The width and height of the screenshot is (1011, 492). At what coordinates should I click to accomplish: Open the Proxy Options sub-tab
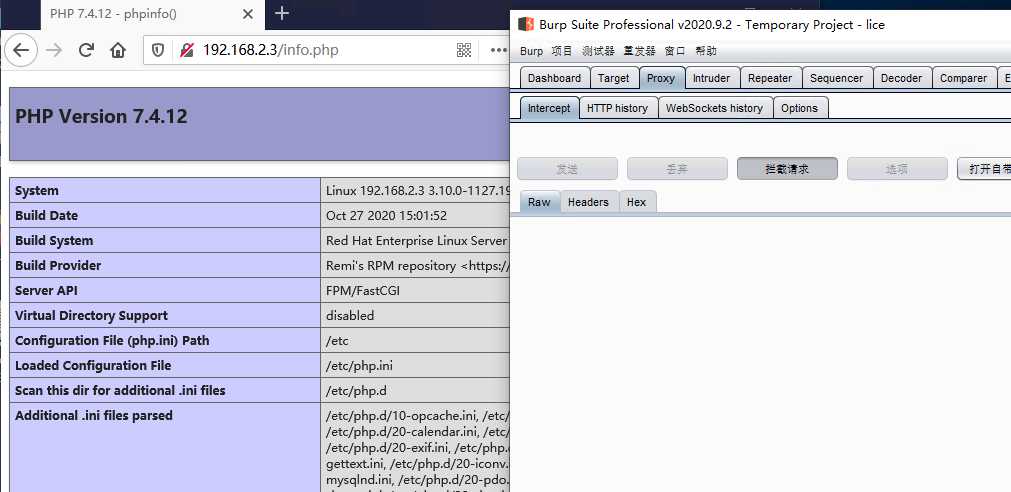(800, 108)
